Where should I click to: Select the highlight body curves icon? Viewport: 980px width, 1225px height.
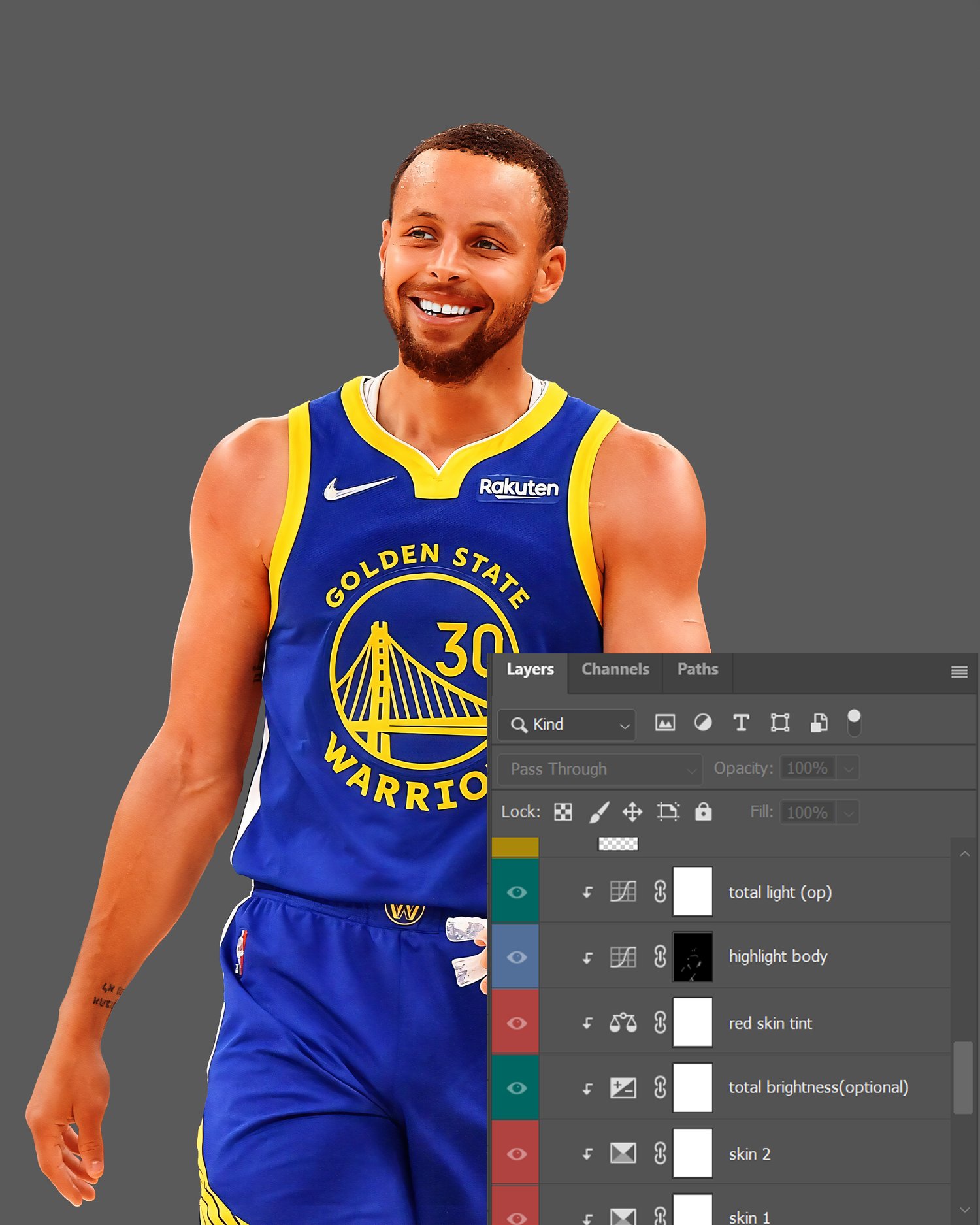[x=623, y=957]
